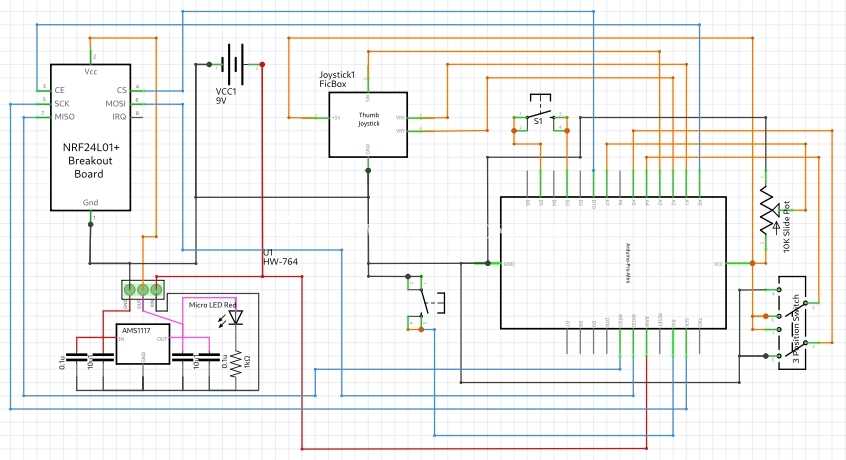The height and width of the screenshot is (460, 846).
Task: Click the VCC1 battery label
Action: click(x=226, y=92)
